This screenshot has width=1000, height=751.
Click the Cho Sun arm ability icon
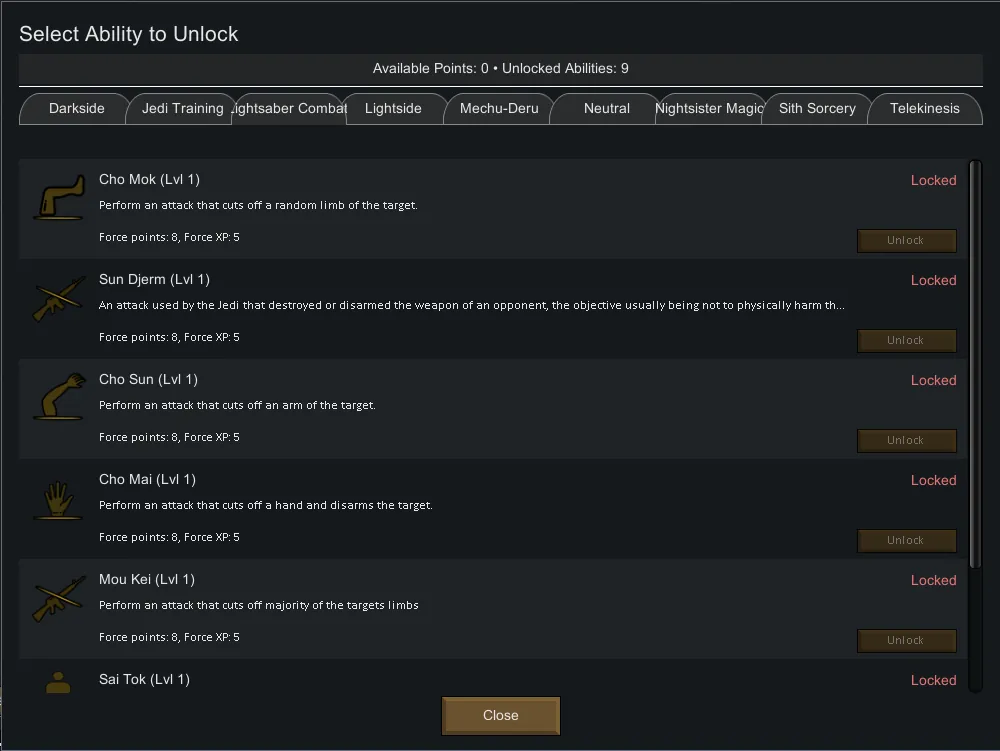[x=58, y=397]
